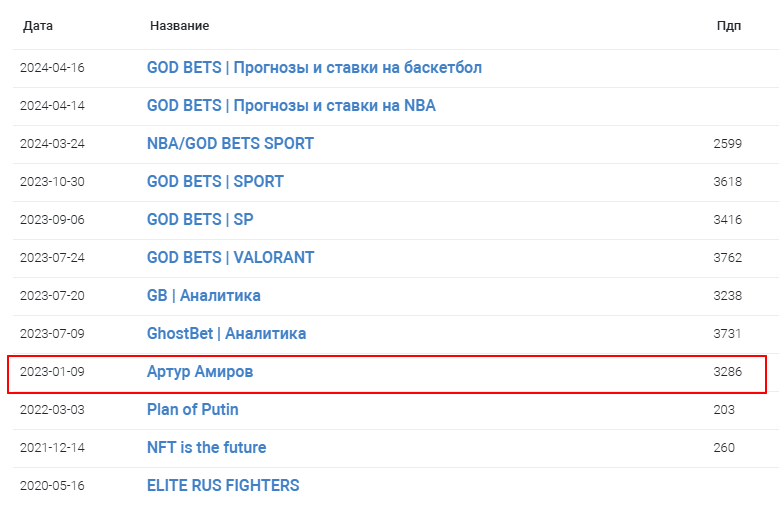Open GOD BETS basketball forecasts link
Screen dimensions: 784x519
click(314, 68)
